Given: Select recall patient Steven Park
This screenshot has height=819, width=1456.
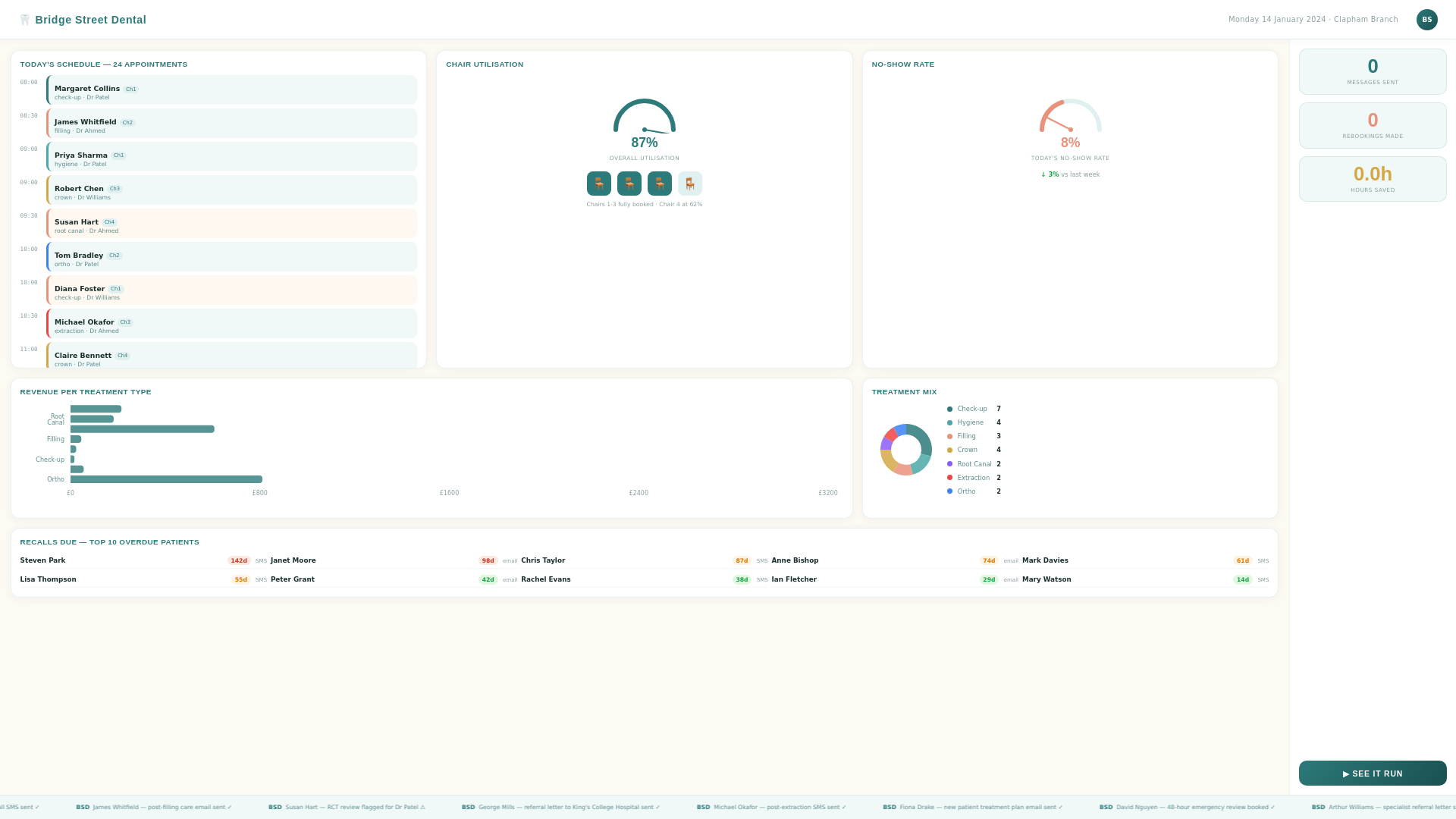Looking at the screenshot, I should coord(42,560).
